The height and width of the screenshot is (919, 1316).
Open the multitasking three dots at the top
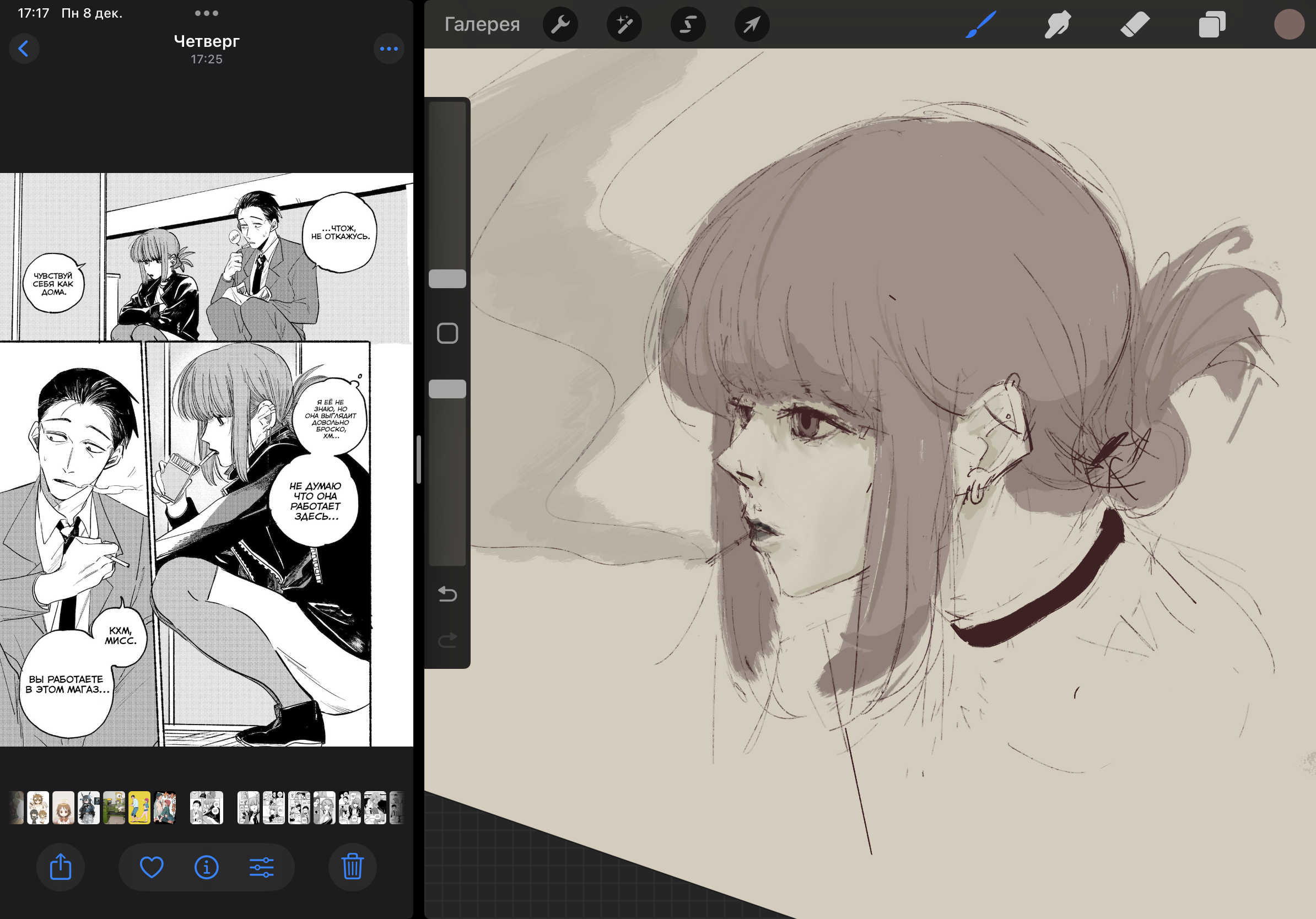coord(206,13)
